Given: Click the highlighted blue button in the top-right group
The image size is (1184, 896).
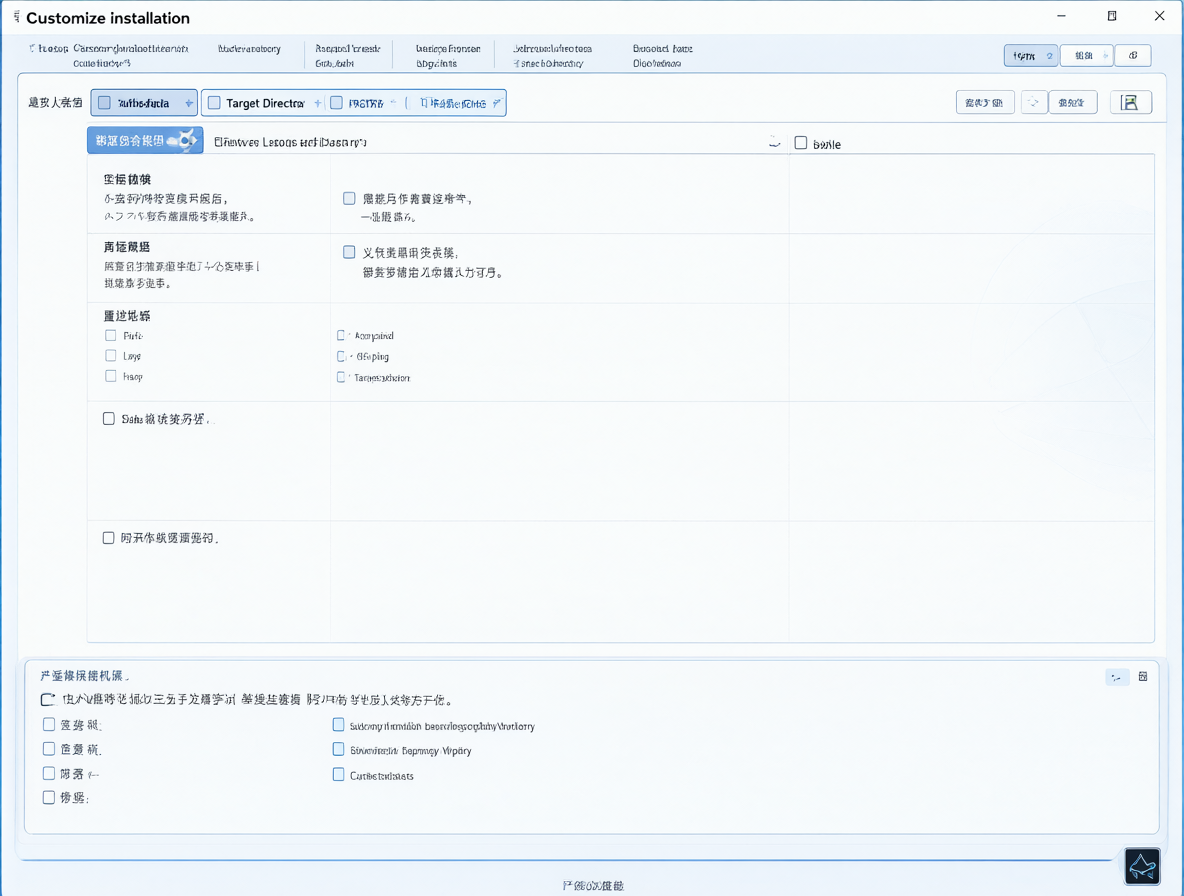Looking at the screenshot, I should pos(1031,55).
